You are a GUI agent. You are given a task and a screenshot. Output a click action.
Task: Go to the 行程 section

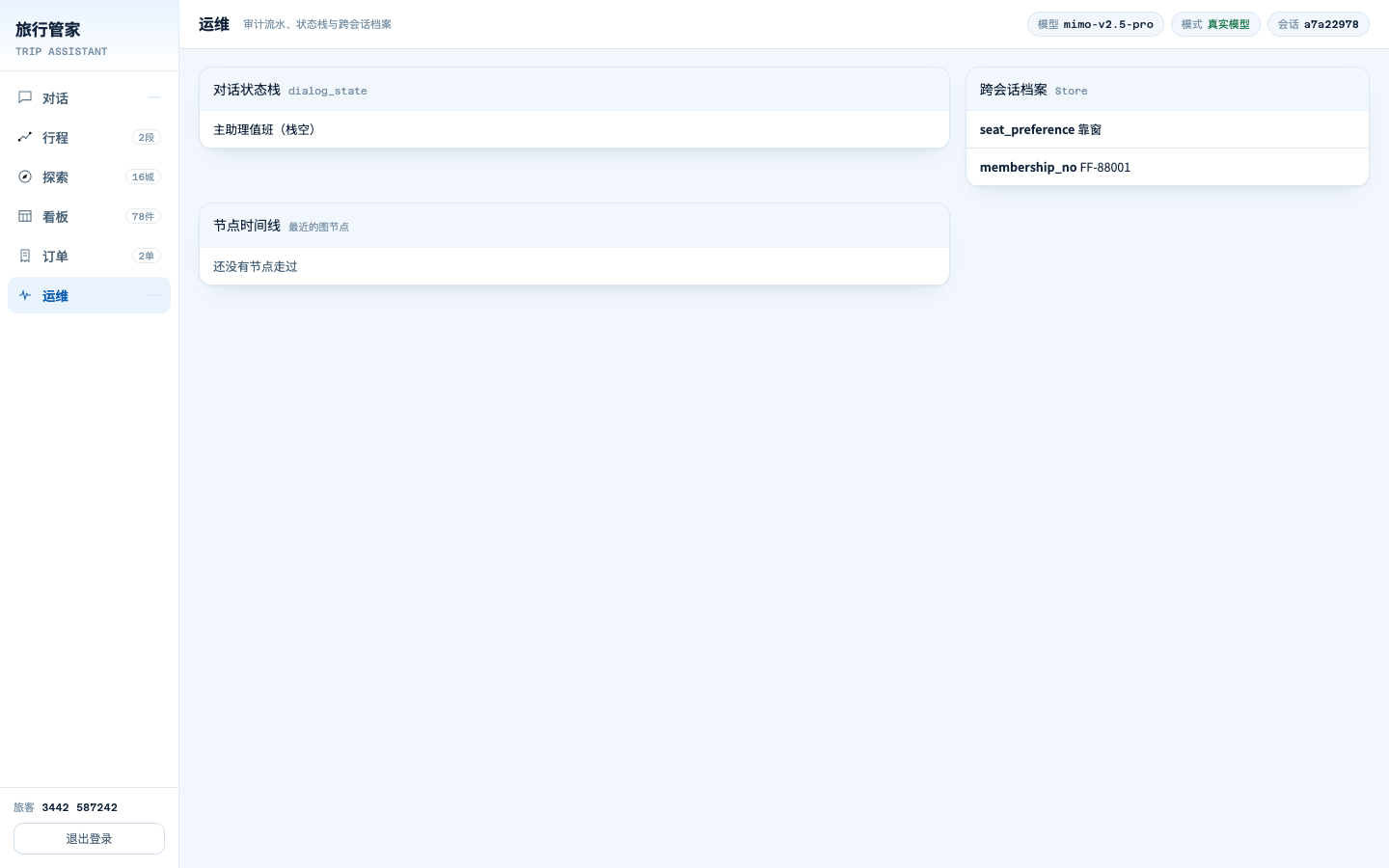point(89,137)
